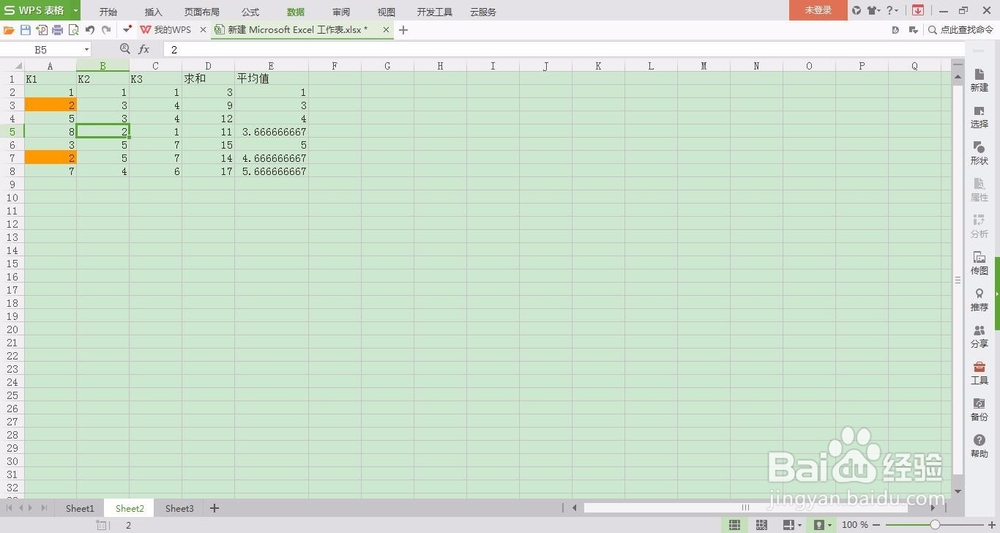Image resolution: width=1000 pixels, height=533 pixels.
Task: Add a new document tab with plus
Action: (x=403, y=30)
